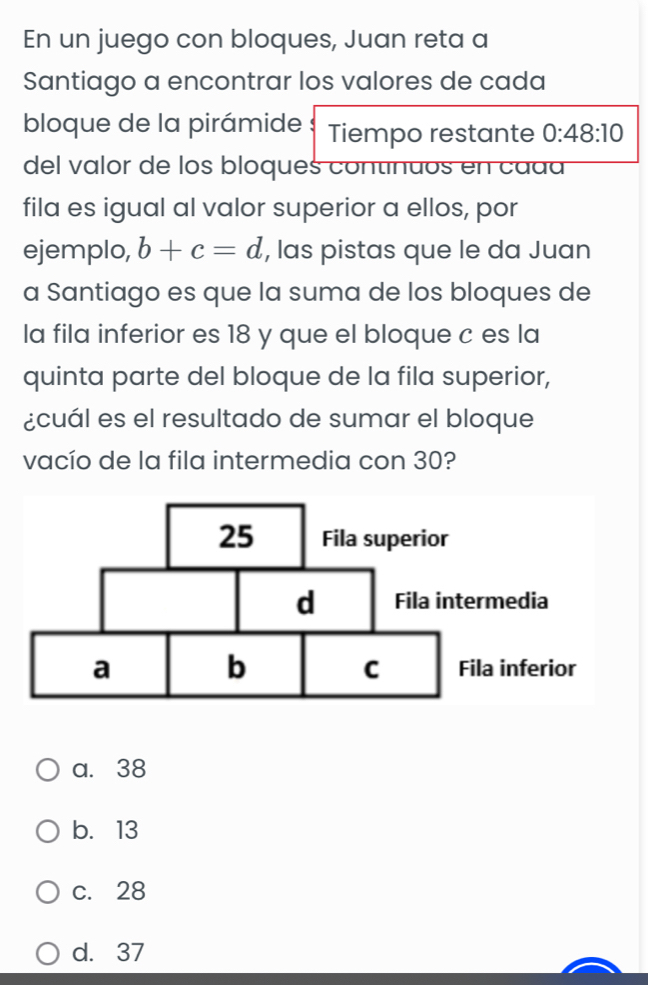Click the bottom-row block labeled b
648x985 pixels.
click(235, 666)
